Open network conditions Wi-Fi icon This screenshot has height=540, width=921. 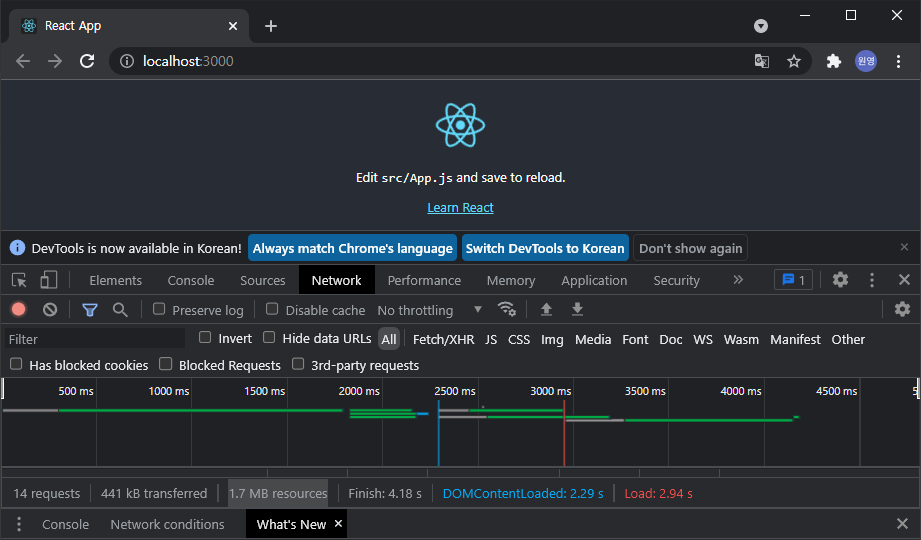(x=506, y=309)
